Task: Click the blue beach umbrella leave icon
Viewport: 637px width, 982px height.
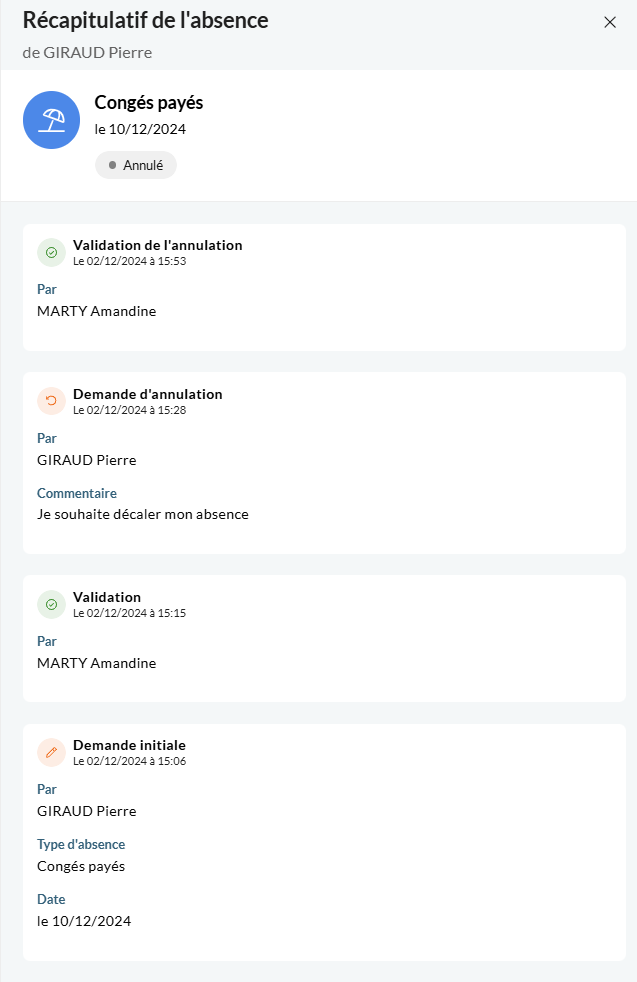Action: tap(51, 120)
